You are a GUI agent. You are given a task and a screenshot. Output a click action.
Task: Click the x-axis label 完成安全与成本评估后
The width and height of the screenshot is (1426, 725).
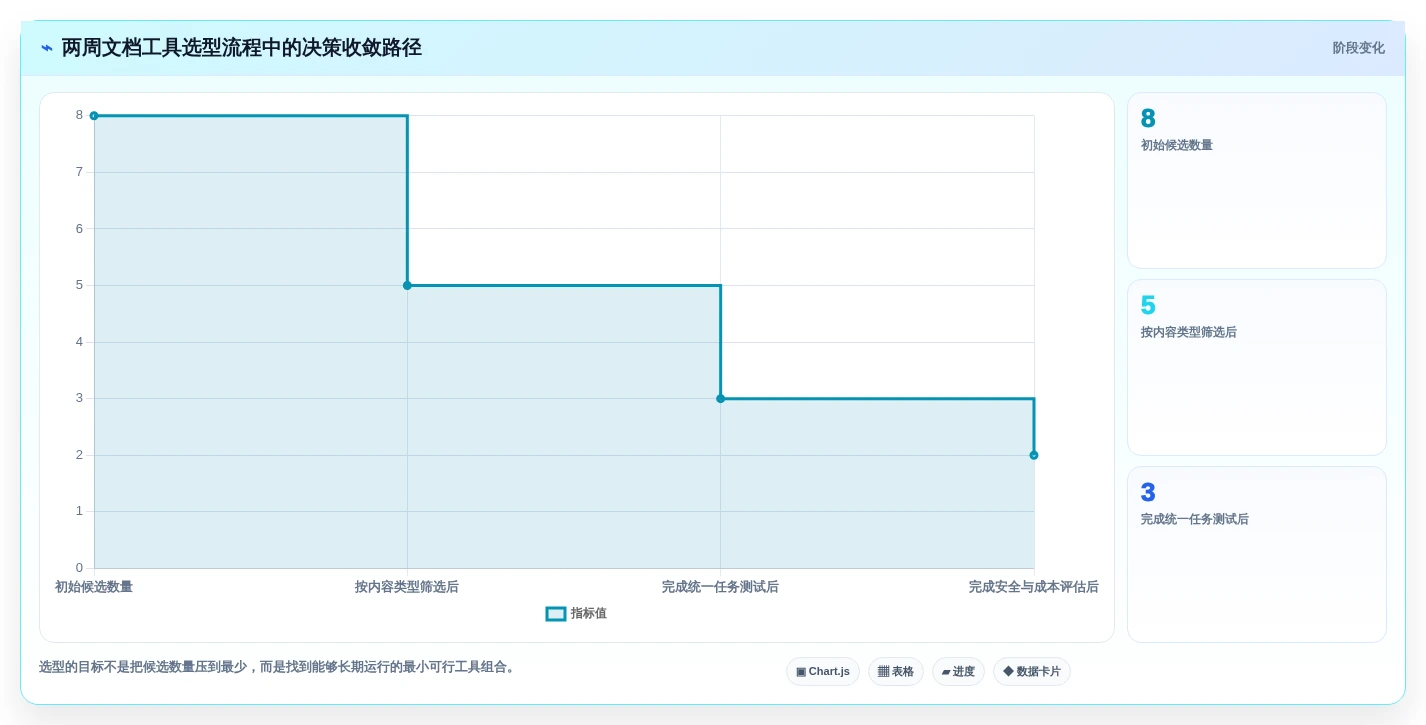(x=1033, y=587)
